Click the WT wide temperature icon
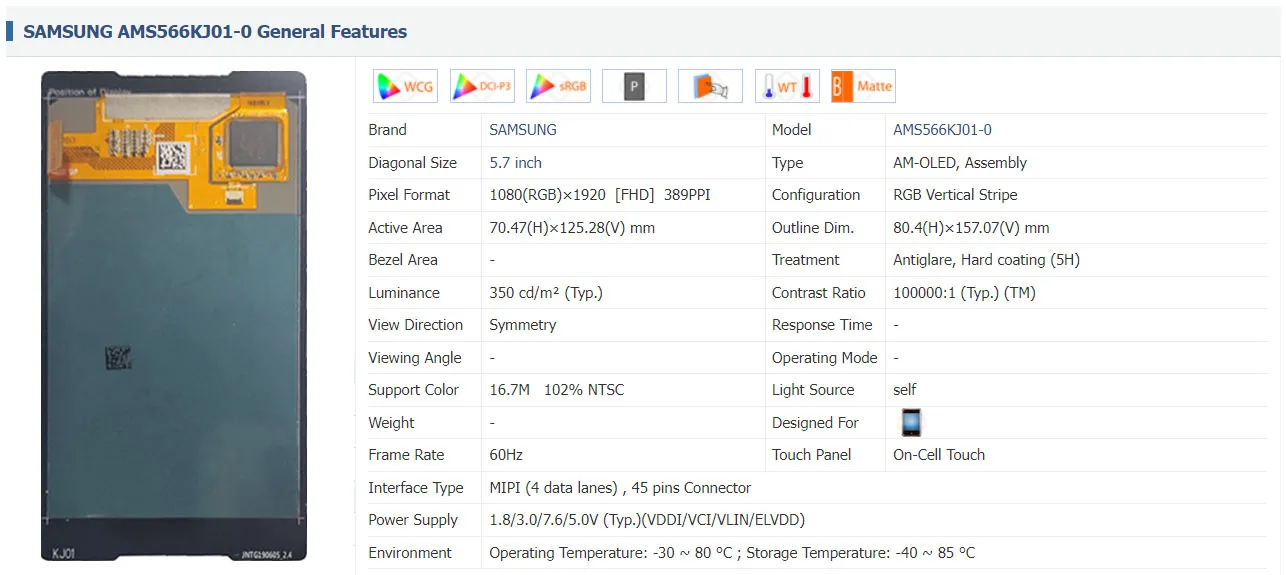Image resolution: width=1286 pixels, height=575 pixels. [787, 86]
